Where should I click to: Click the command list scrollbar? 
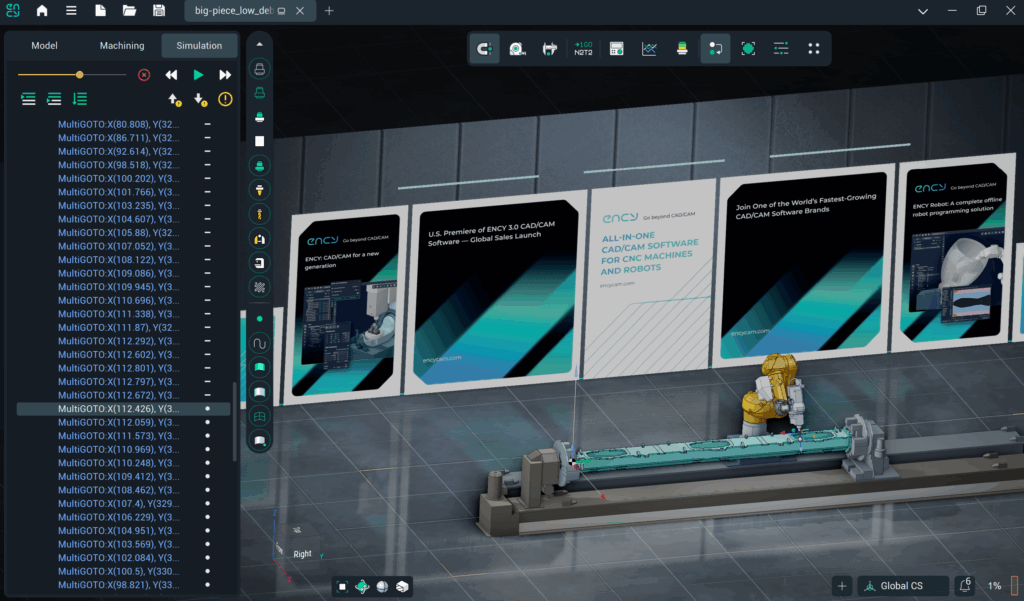234,421
